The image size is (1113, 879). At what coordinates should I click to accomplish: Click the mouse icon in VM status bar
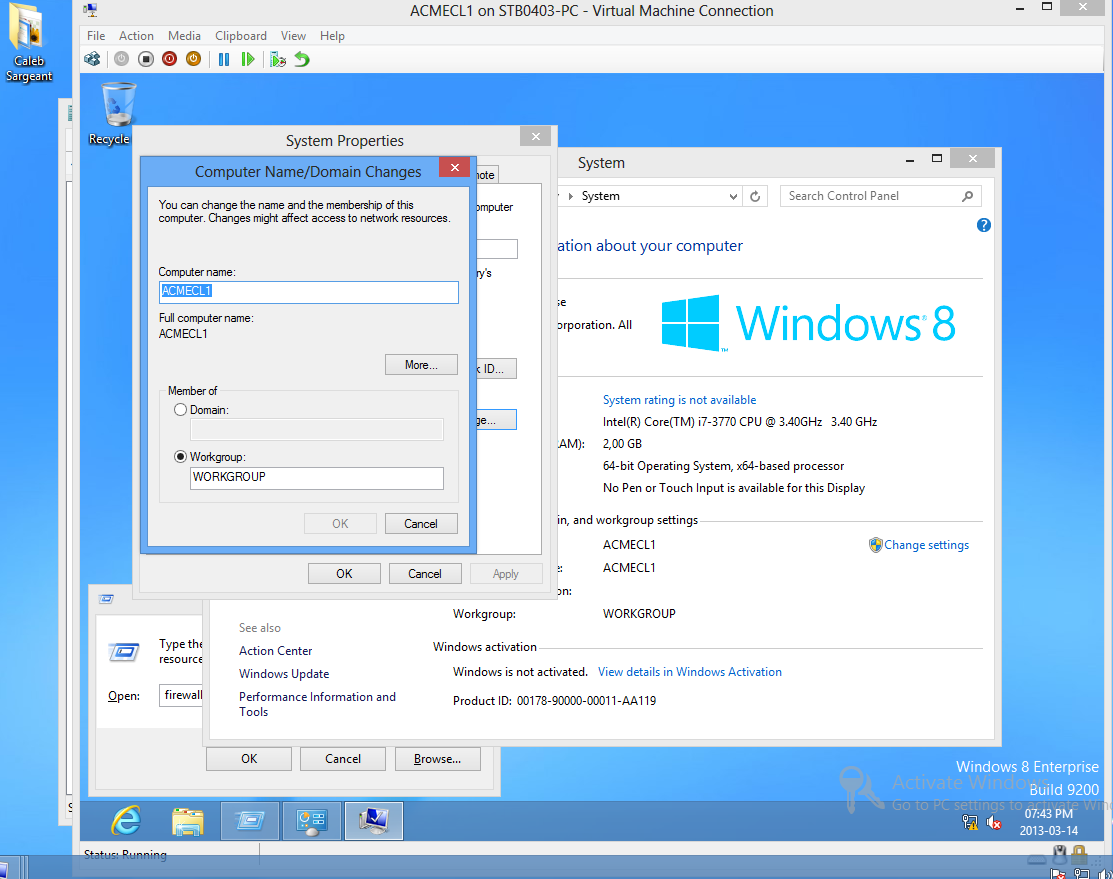point(1059,852)
